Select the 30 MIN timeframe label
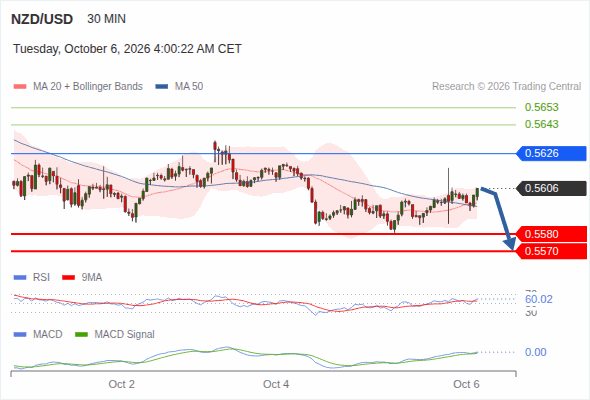Image resolution: width=590 pixels, height=400 pixels. [106, 19]
